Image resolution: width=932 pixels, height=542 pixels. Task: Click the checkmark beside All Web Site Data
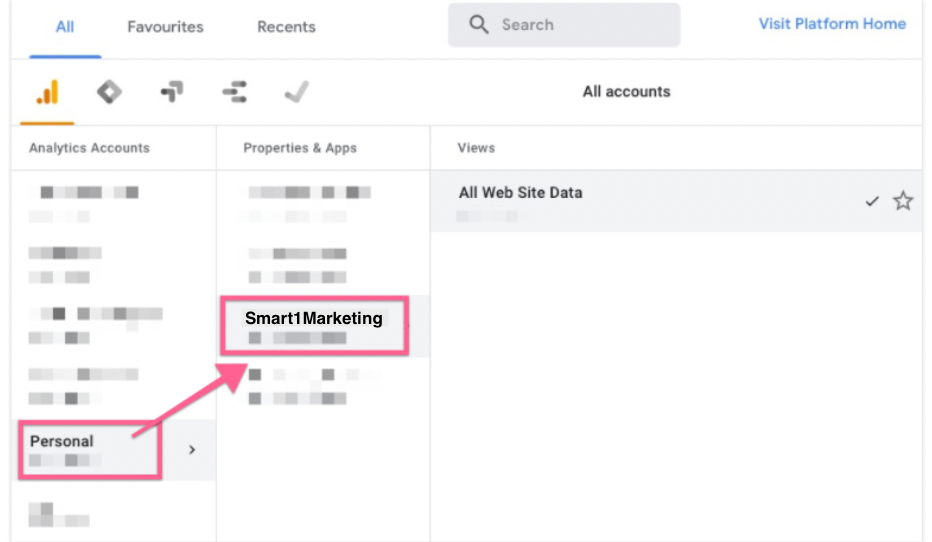(872, 202)
